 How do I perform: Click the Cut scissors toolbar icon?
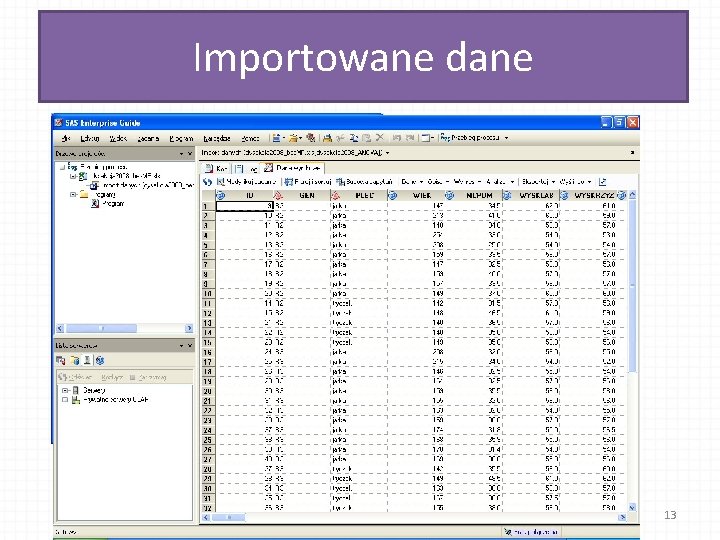340,137
